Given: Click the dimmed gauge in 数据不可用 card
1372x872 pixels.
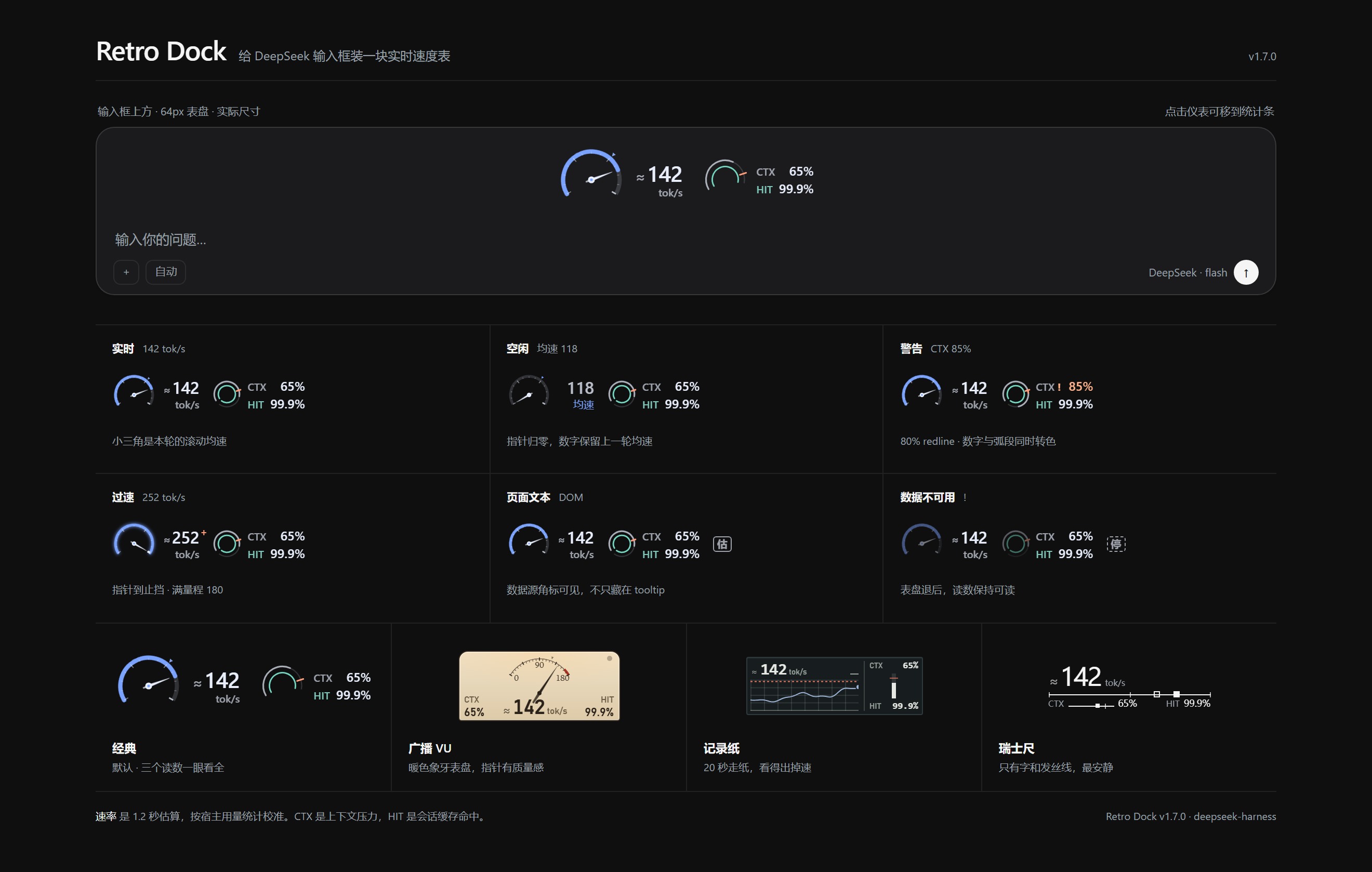Looking at the screenshot, I should point(921,540).
